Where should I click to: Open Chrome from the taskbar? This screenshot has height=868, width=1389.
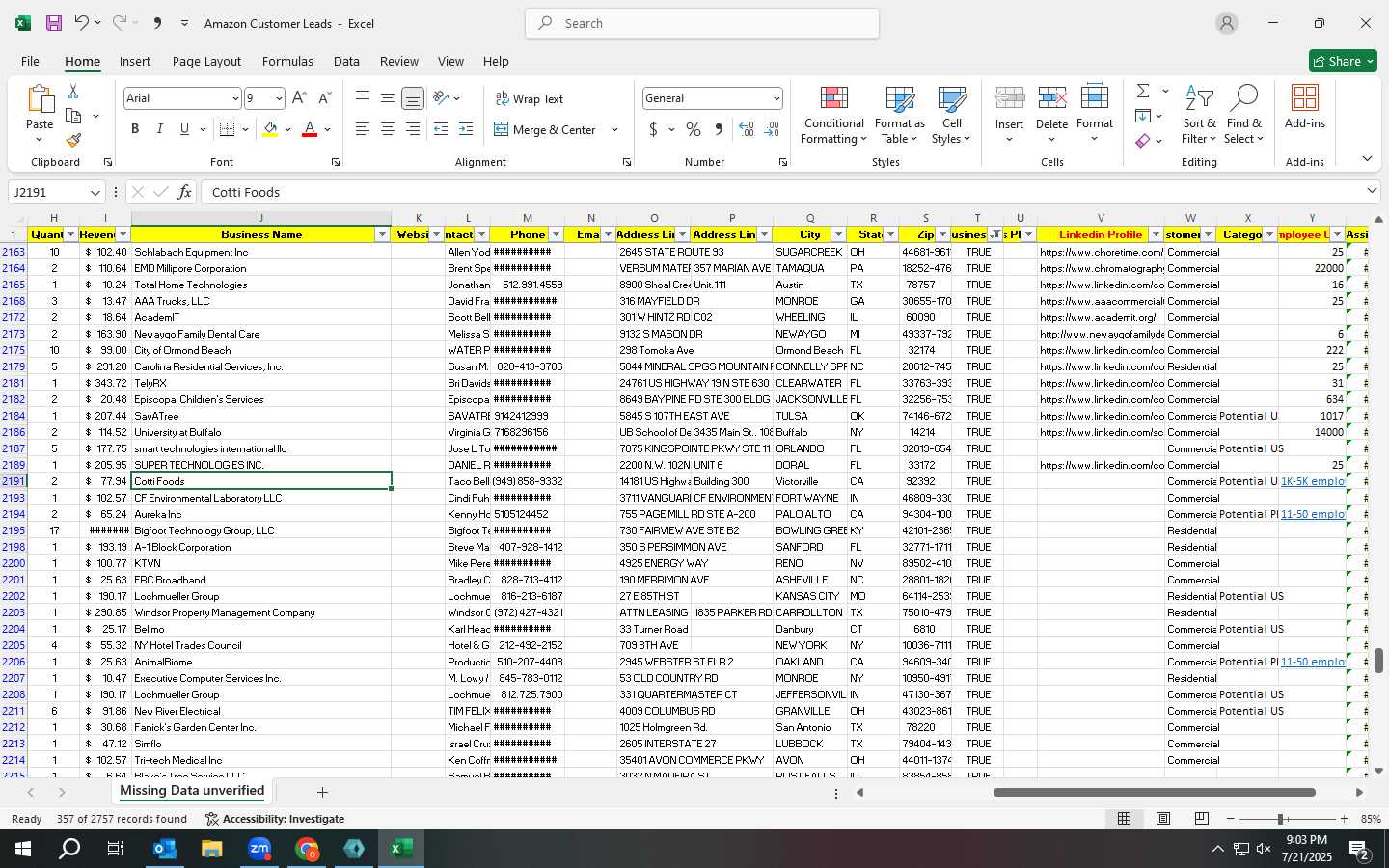click(307, 849)
